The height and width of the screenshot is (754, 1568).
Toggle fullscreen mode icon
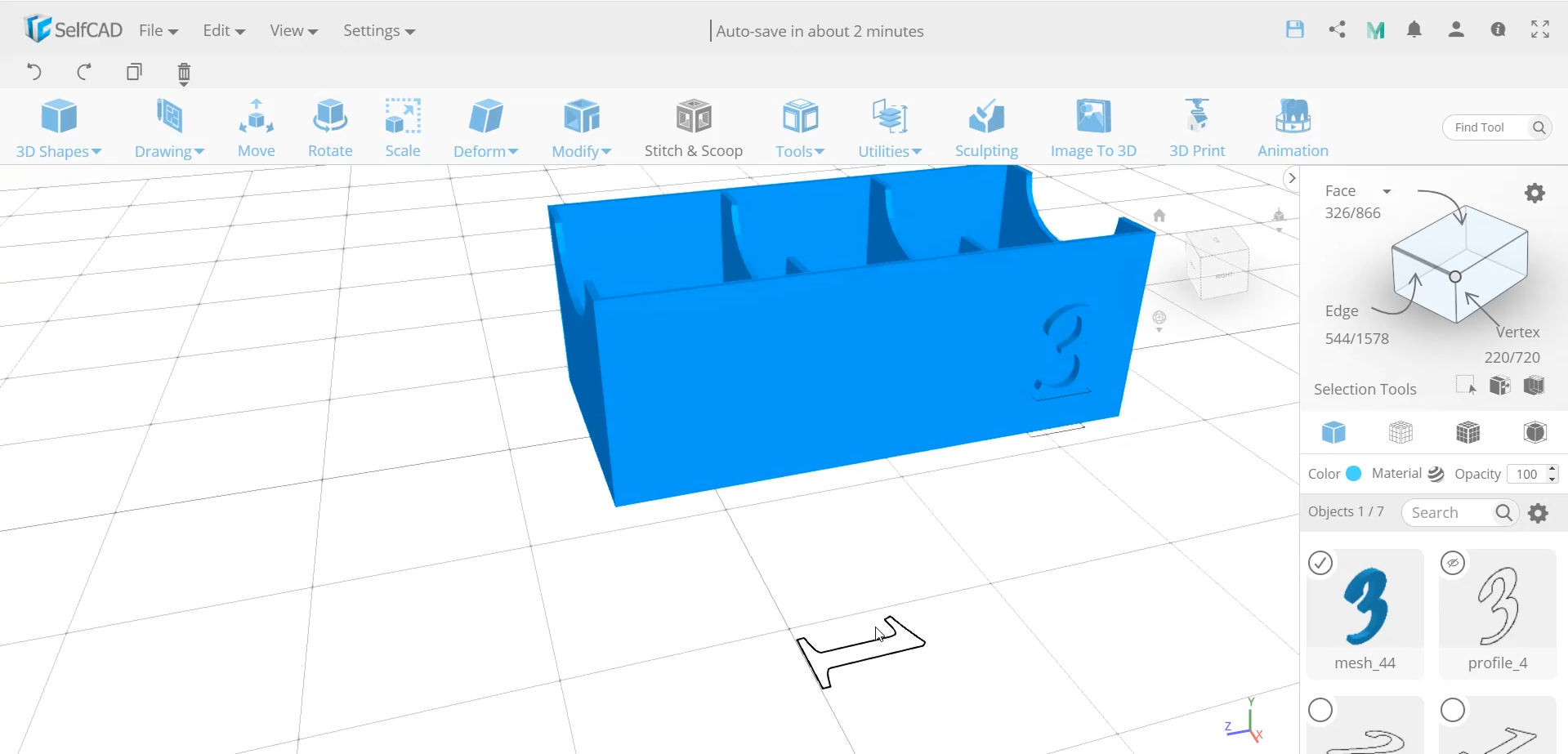tap(1540, 29)
